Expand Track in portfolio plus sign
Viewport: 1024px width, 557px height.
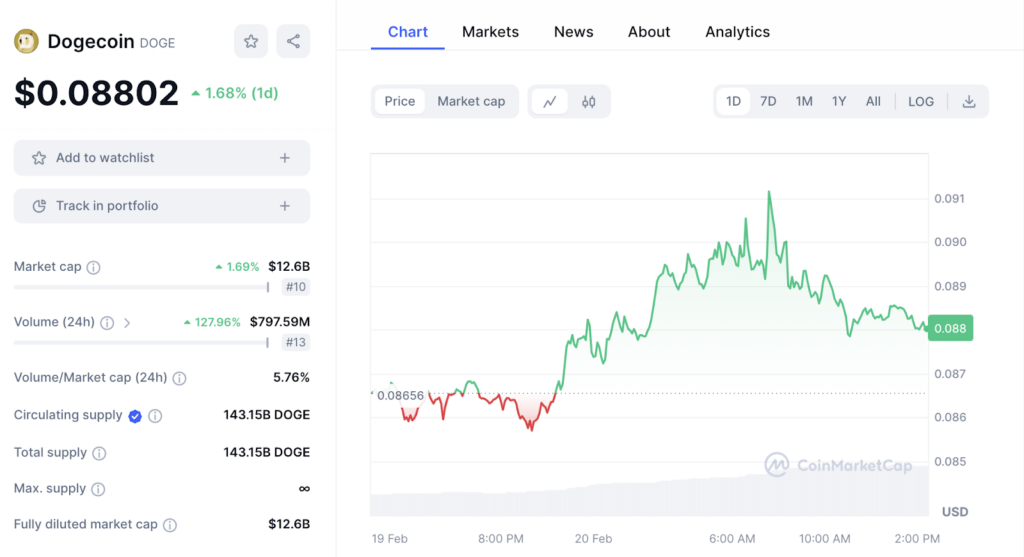coord(285,206)
